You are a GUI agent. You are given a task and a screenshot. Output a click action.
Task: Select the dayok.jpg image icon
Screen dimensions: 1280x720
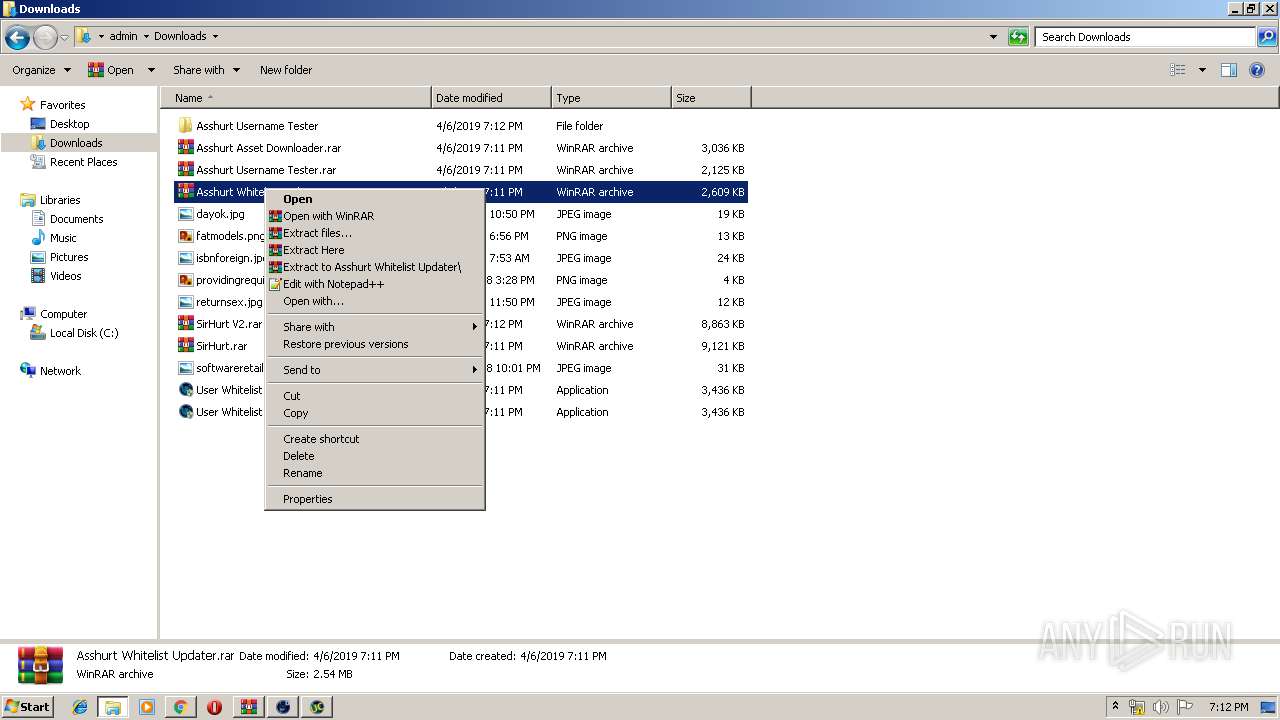[x=185, y=214]
